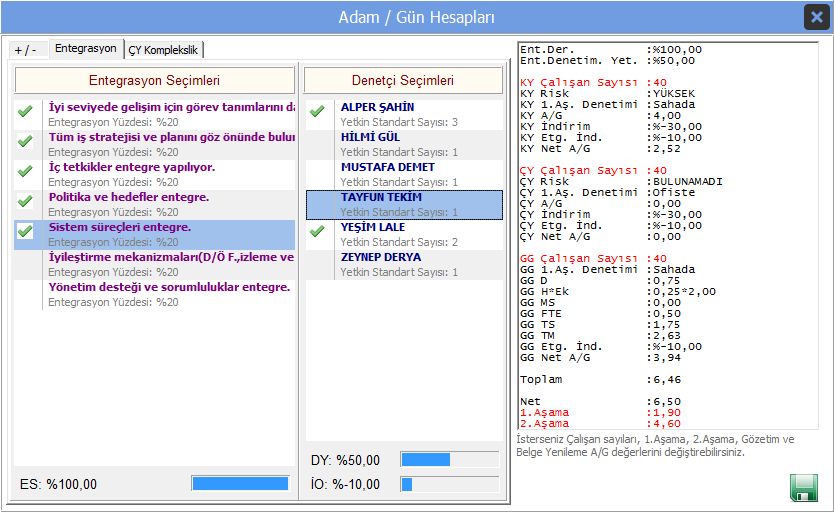Screen dimensions: 834x512
Task: Click ALPER ŞAHİN's 'Yetkin Standart Sayısı: 3' text
Action: click(399, 122)
